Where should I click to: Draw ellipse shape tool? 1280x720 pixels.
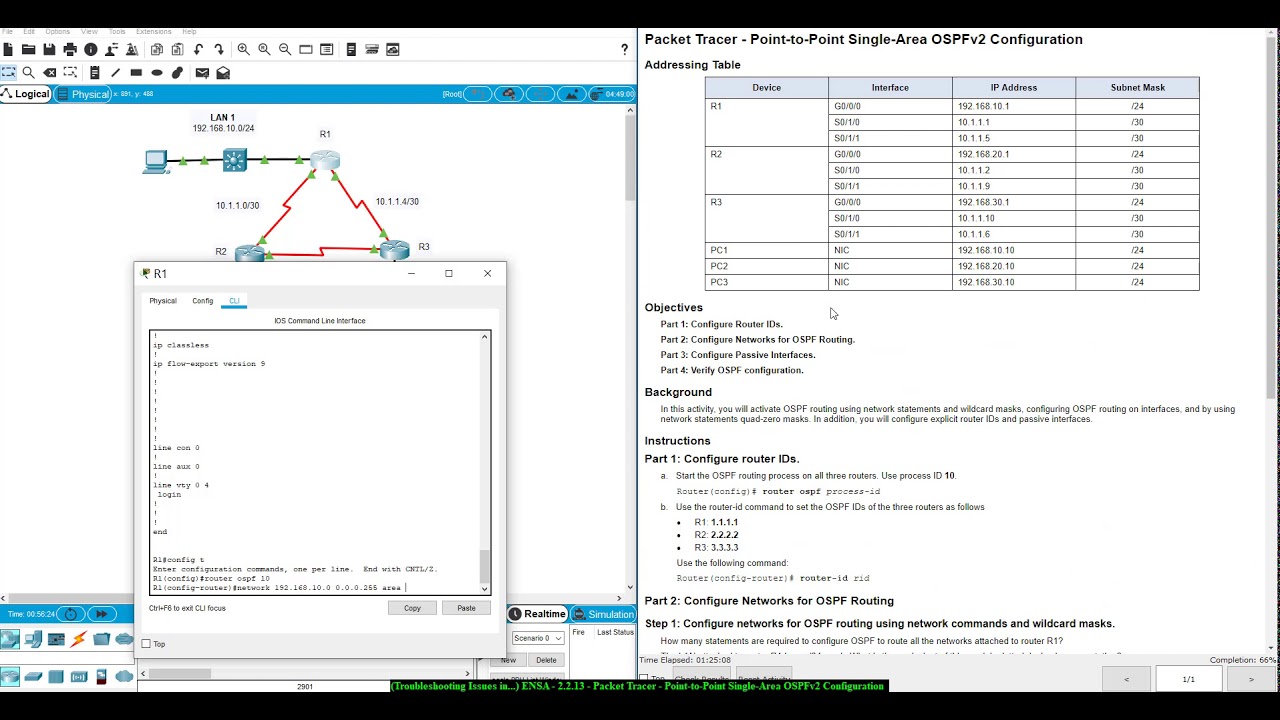tap(157, 72)
